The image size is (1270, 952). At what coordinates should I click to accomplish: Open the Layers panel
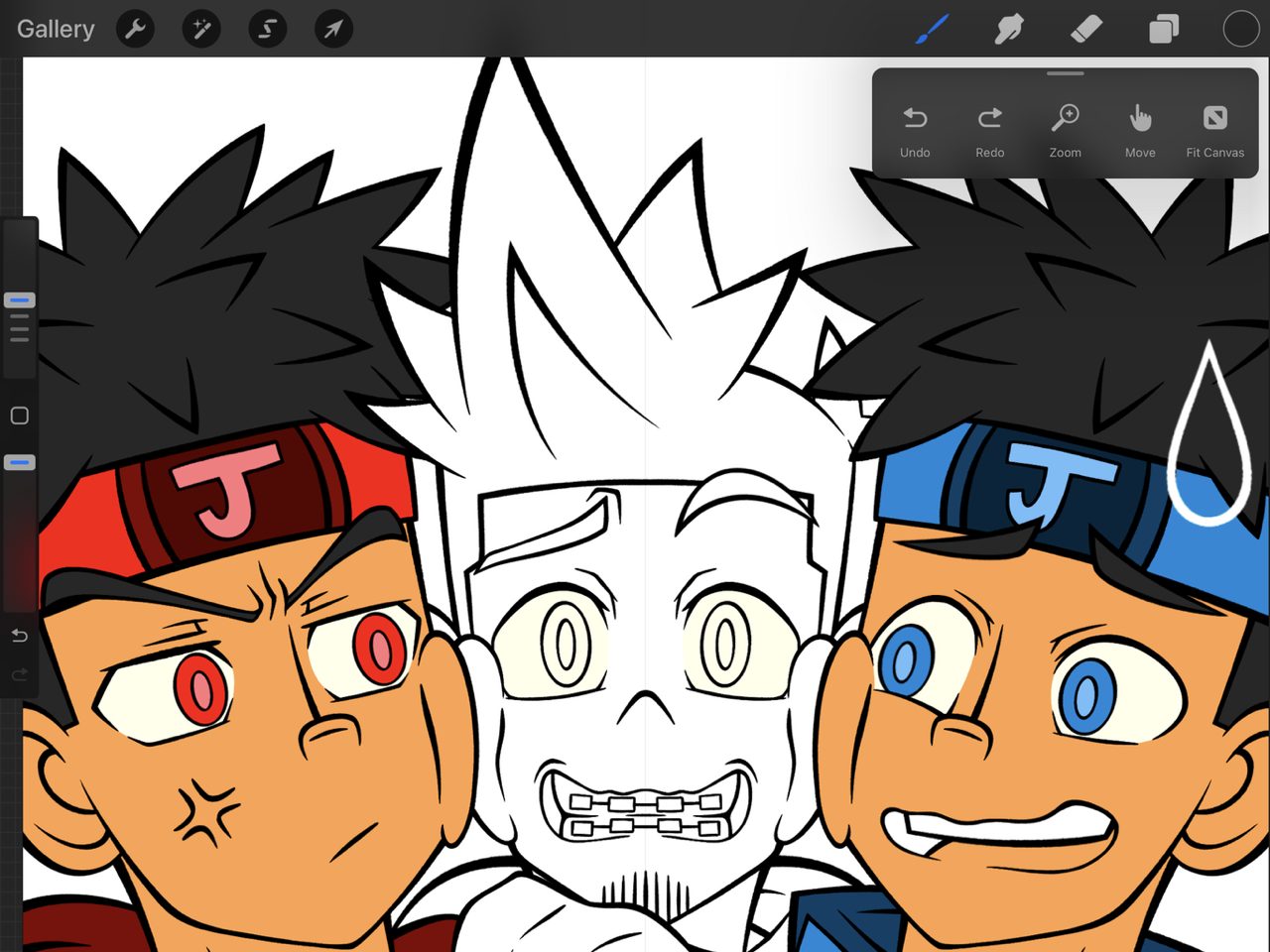pyautogui.click(x=1164, y=29)
